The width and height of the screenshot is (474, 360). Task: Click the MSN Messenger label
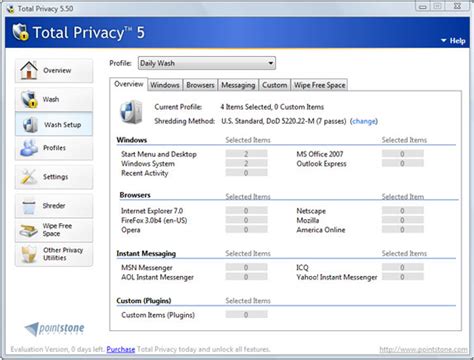click(x=147, y=268)
